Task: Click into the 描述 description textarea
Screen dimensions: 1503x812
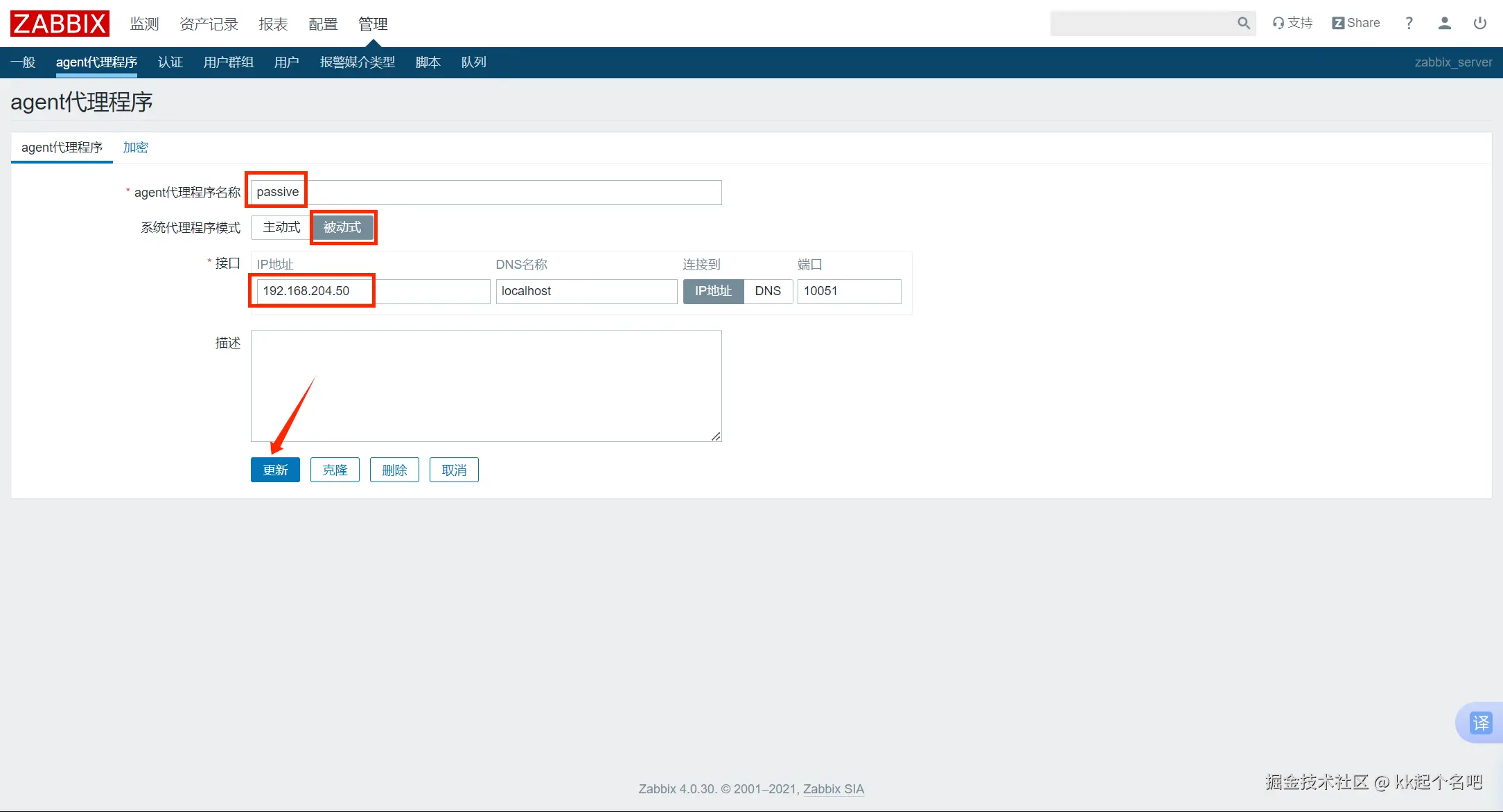Action: click(x=486, y=386)
